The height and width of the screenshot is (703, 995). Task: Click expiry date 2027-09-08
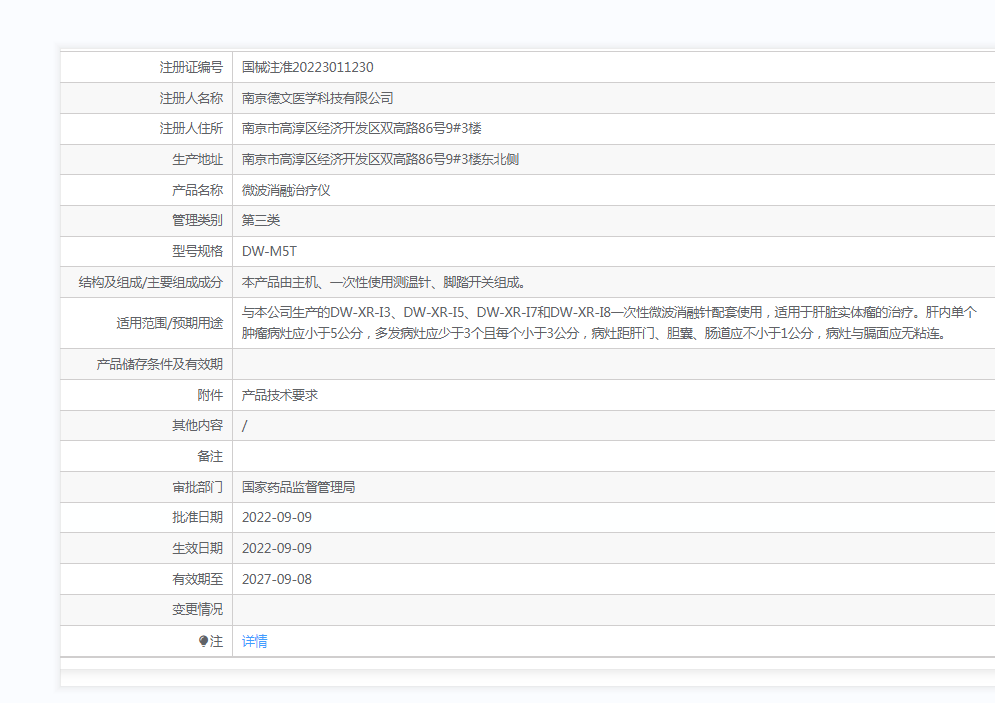tap(277, 579)
